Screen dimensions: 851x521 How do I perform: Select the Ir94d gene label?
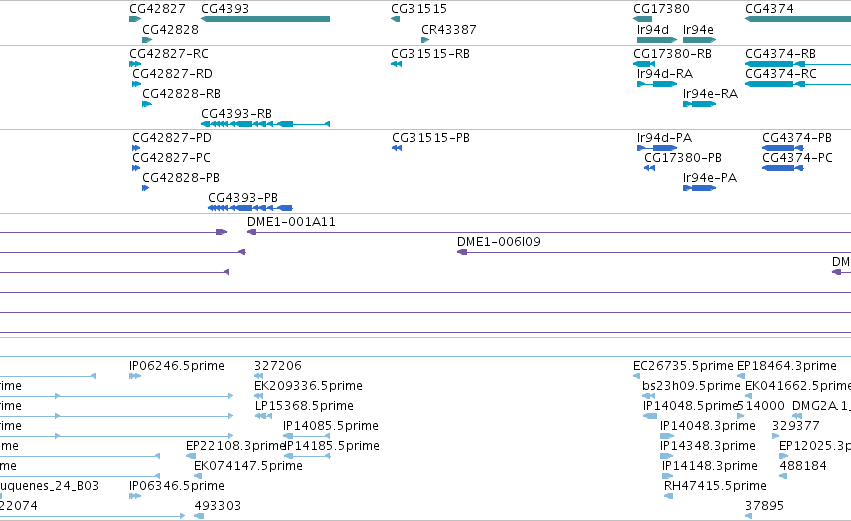click(653, 30)
